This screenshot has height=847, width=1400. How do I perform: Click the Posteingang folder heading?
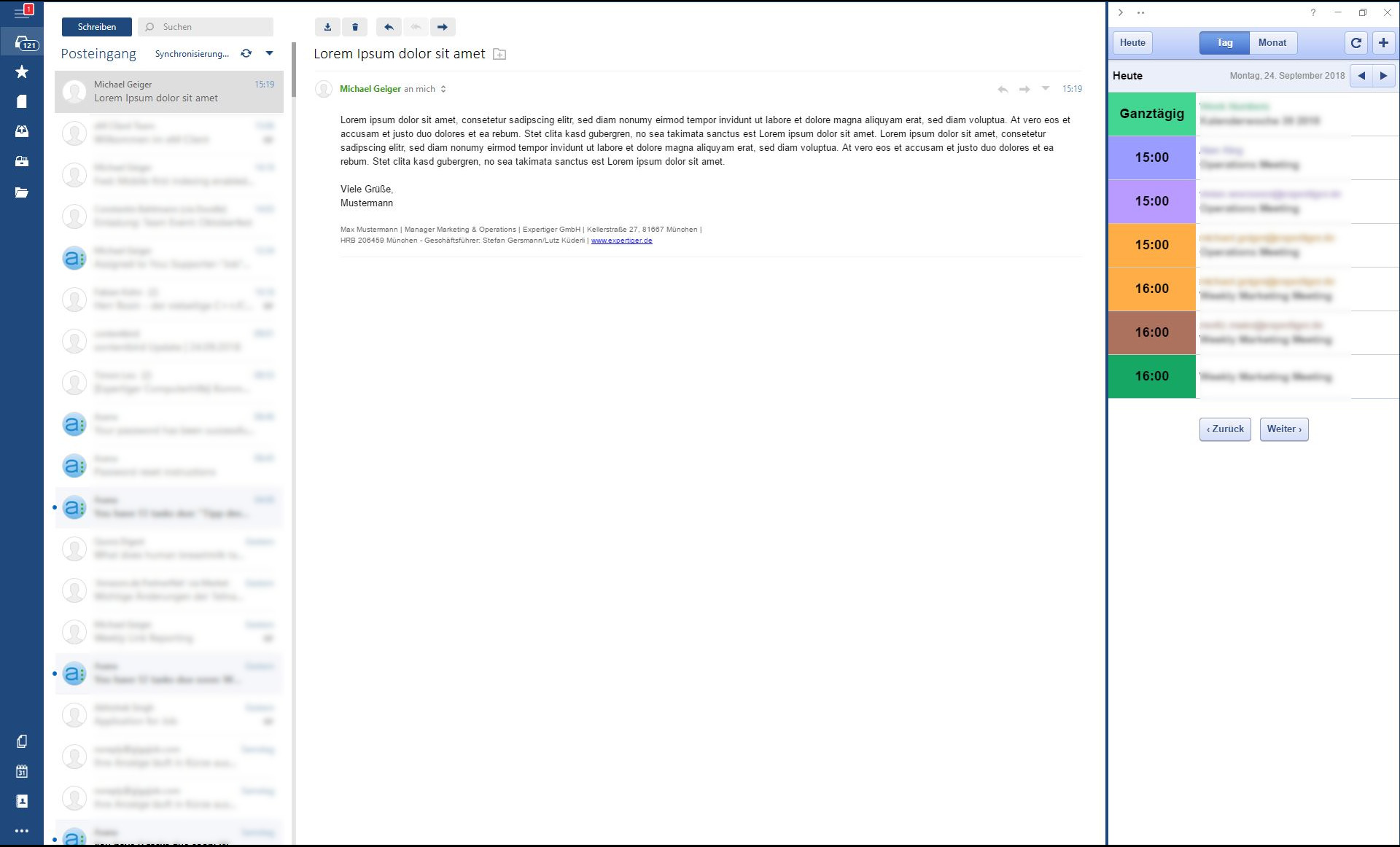(x=98, y=54)
